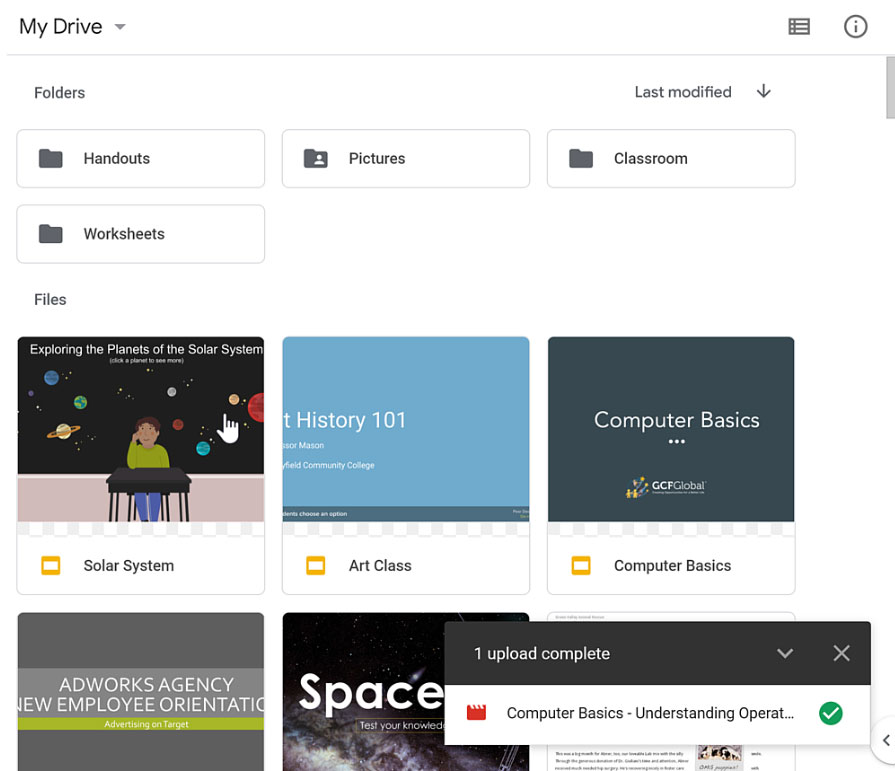Image resolution: width=895 pixels, height=771 pixels.
Task: Select the Solar System presentation thumbnail
Action: (x=140, y=430)
